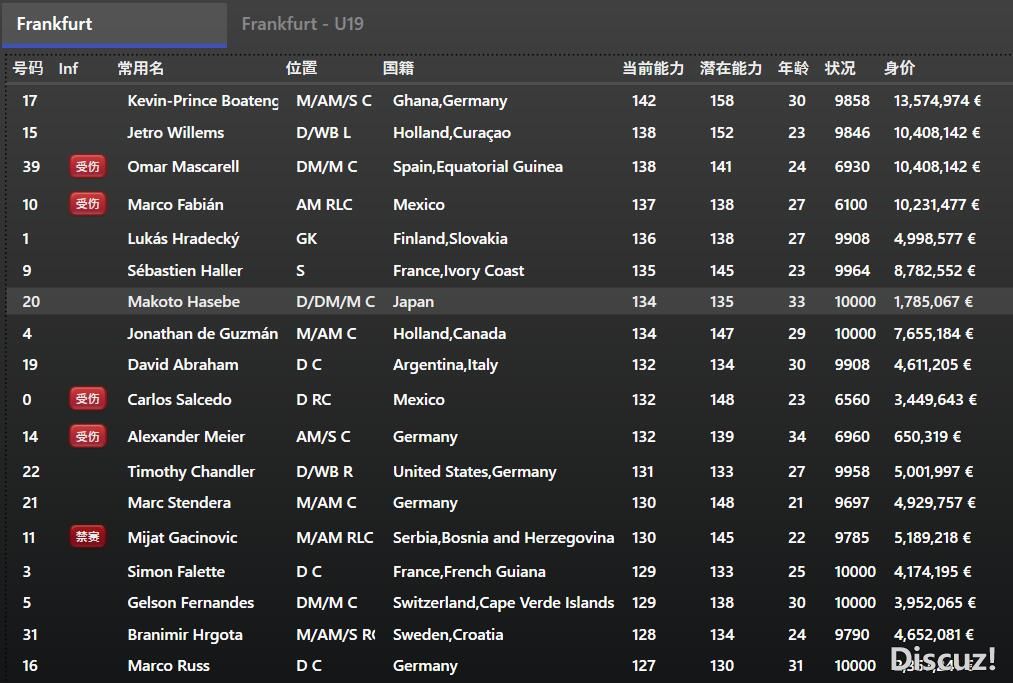Click position M/AM RLC of Gacinovic
1013x683 pixels.
tap(335, 538)
